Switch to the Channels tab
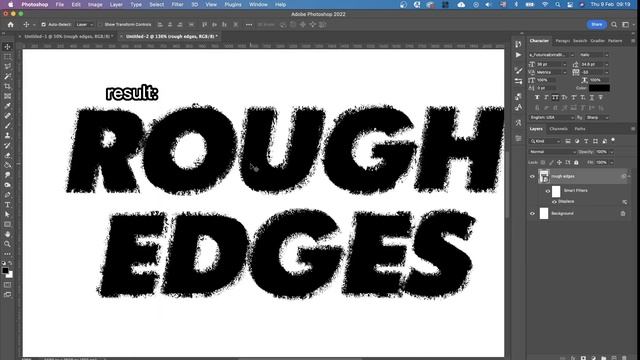Viewport: 640px width, 360px height. pos(558,129)
